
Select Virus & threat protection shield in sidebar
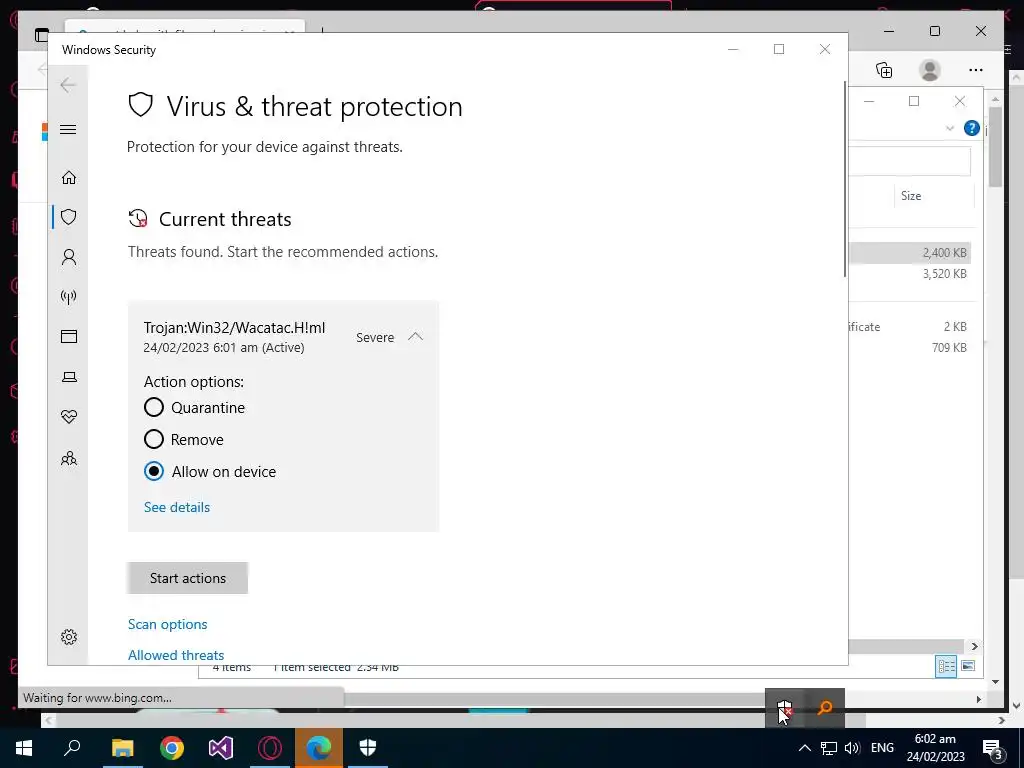(x=69, y=217)
